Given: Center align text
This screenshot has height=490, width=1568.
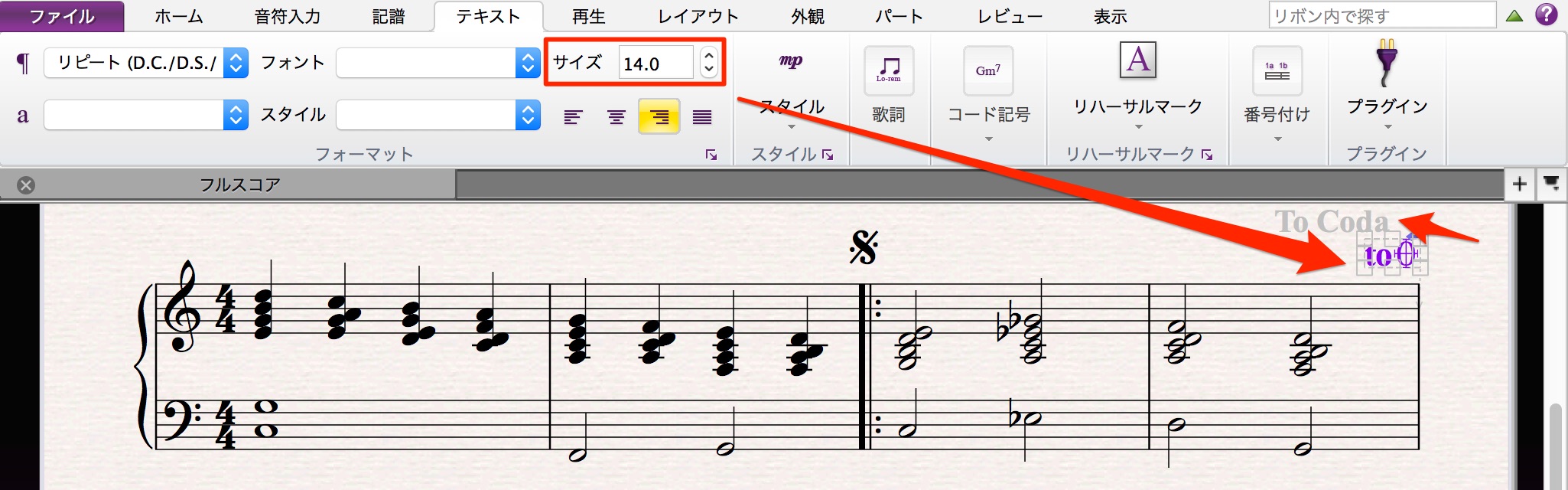Looking at the screenshot, I should click(616, 117).
